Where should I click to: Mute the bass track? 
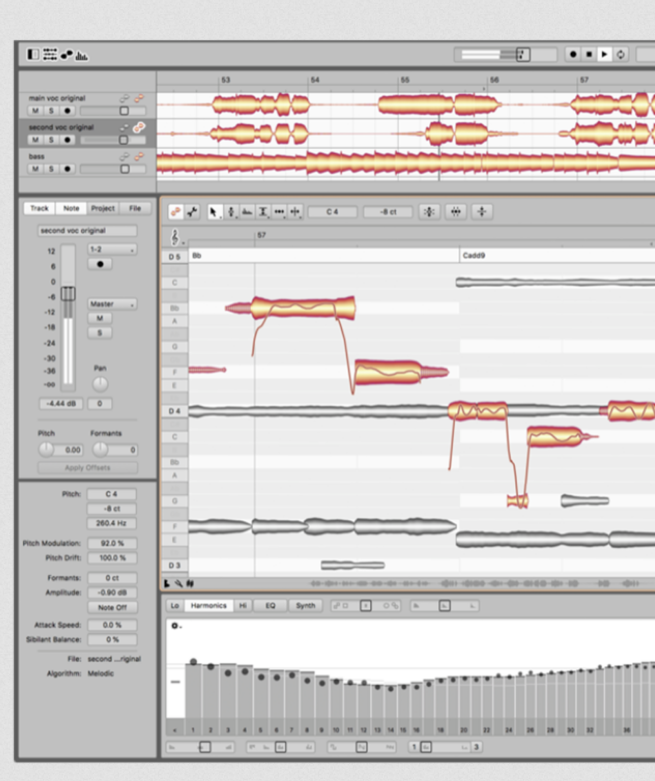pos(35,169)
